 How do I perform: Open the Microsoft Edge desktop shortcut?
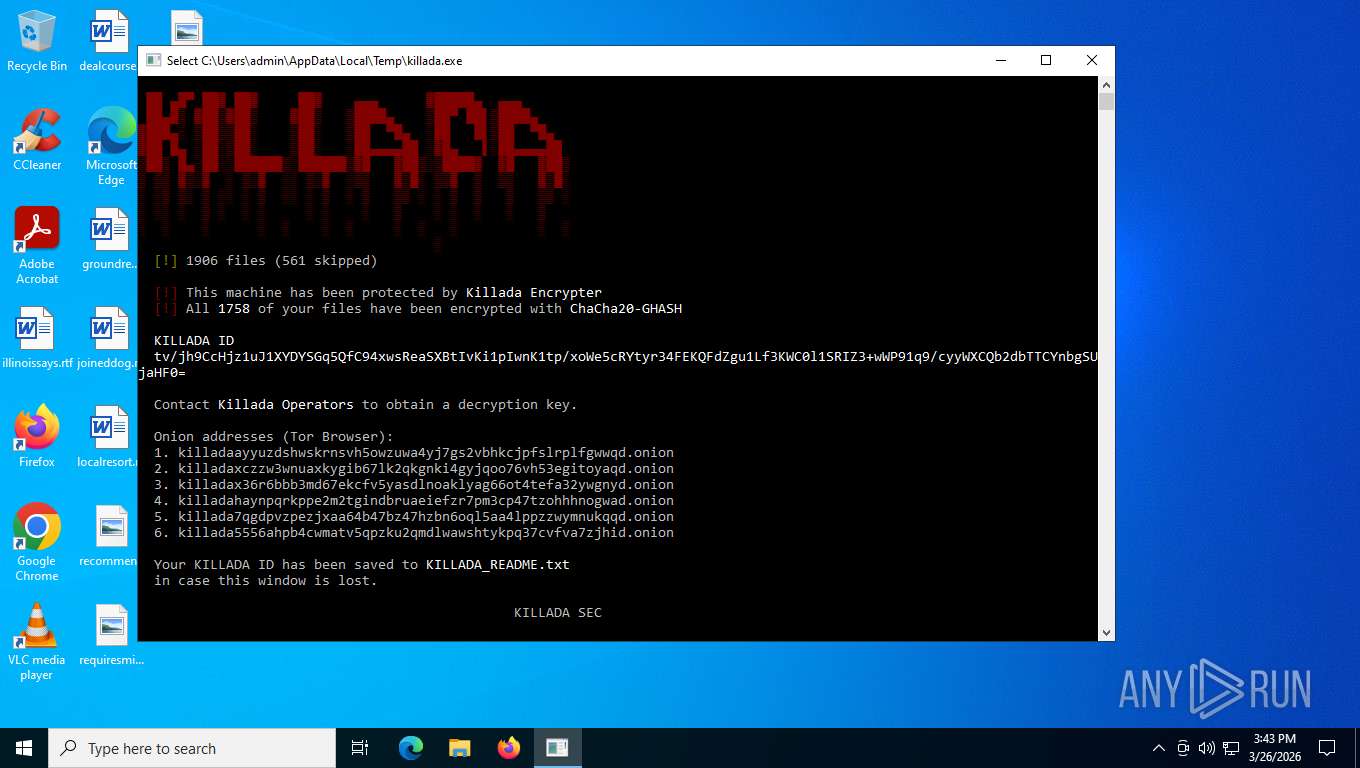pos(111,146)
